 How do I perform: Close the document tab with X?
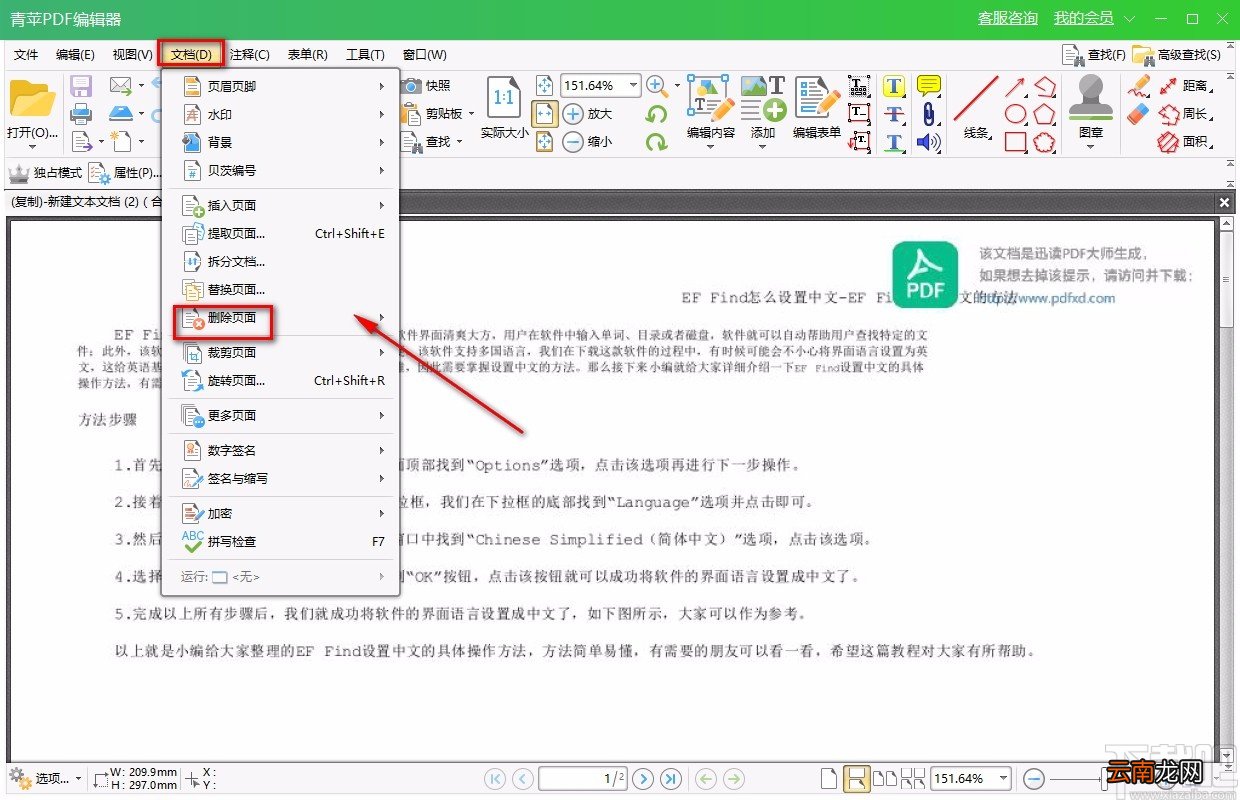(1225, 202)
